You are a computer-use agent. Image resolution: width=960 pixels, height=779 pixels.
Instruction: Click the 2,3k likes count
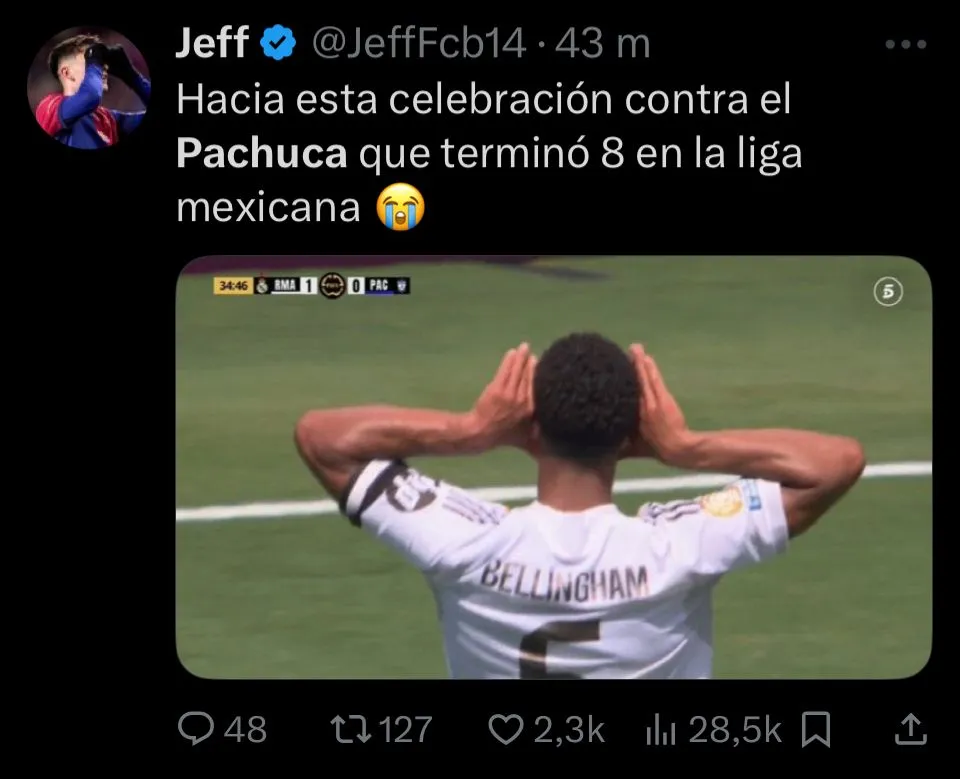click(x=569, y=730)
